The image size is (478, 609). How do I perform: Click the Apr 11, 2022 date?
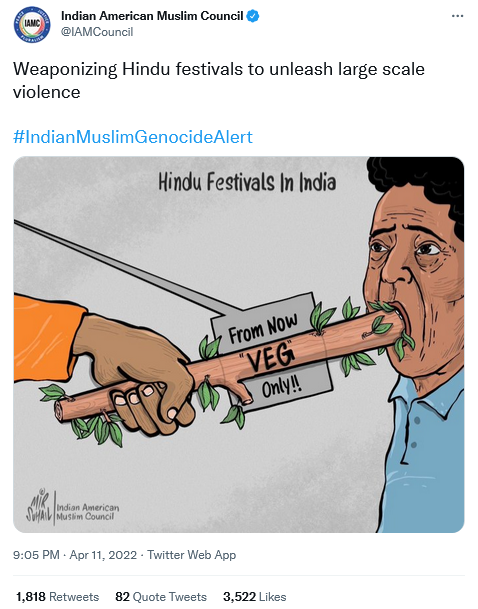pos(103,555)
